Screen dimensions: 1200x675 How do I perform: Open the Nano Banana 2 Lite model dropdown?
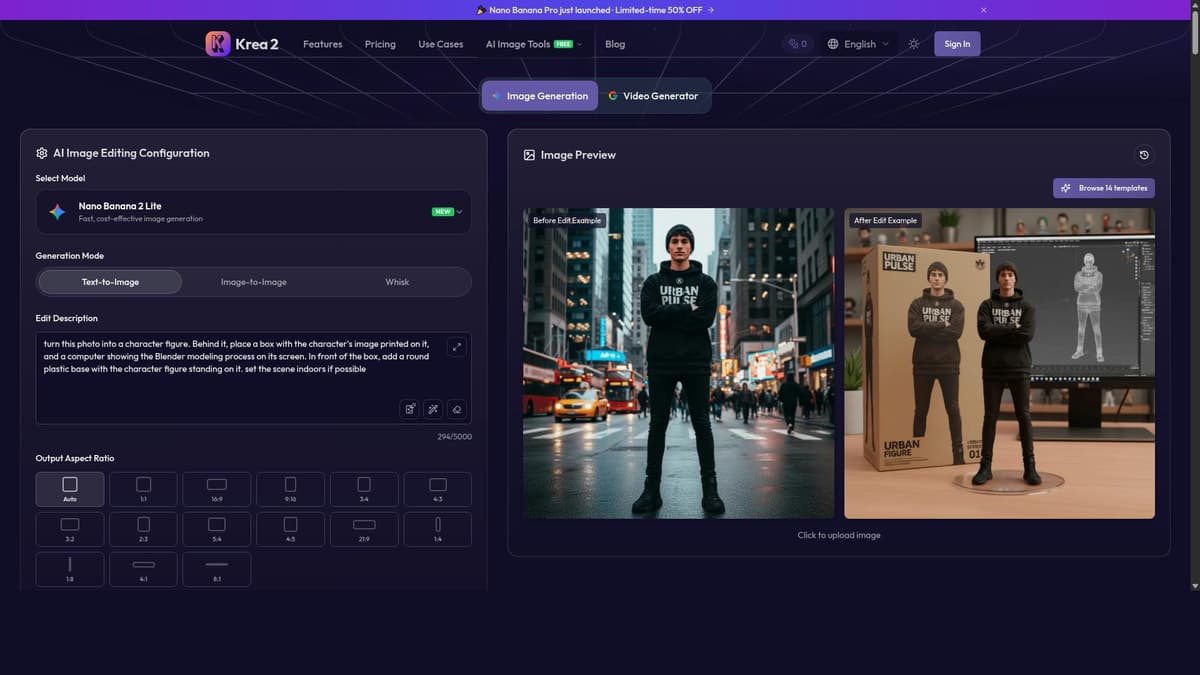[x=253, y=212]
